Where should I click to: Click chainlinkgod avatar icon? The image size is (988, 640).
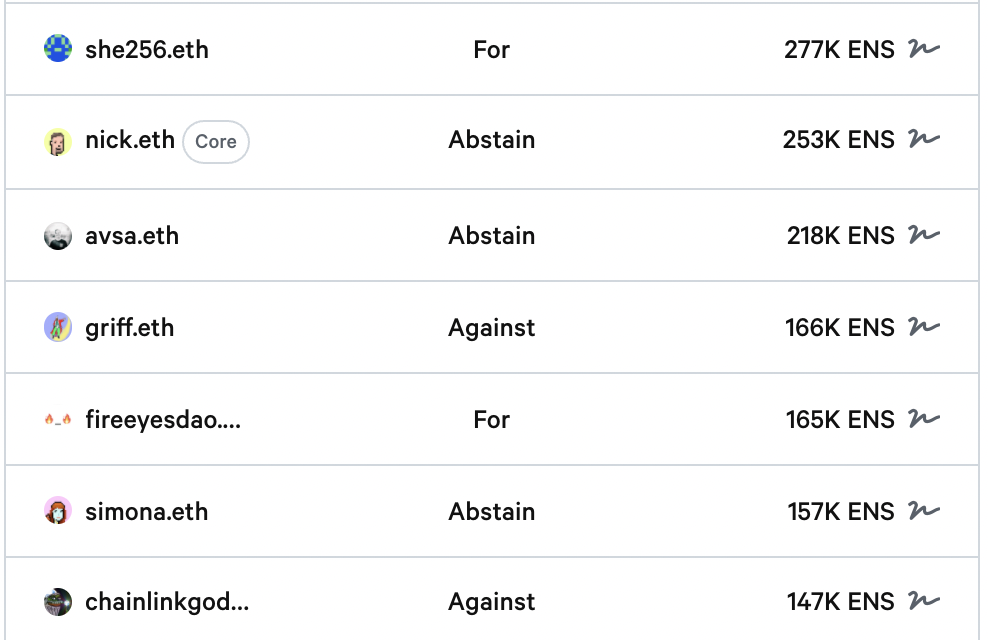[58, 602]
